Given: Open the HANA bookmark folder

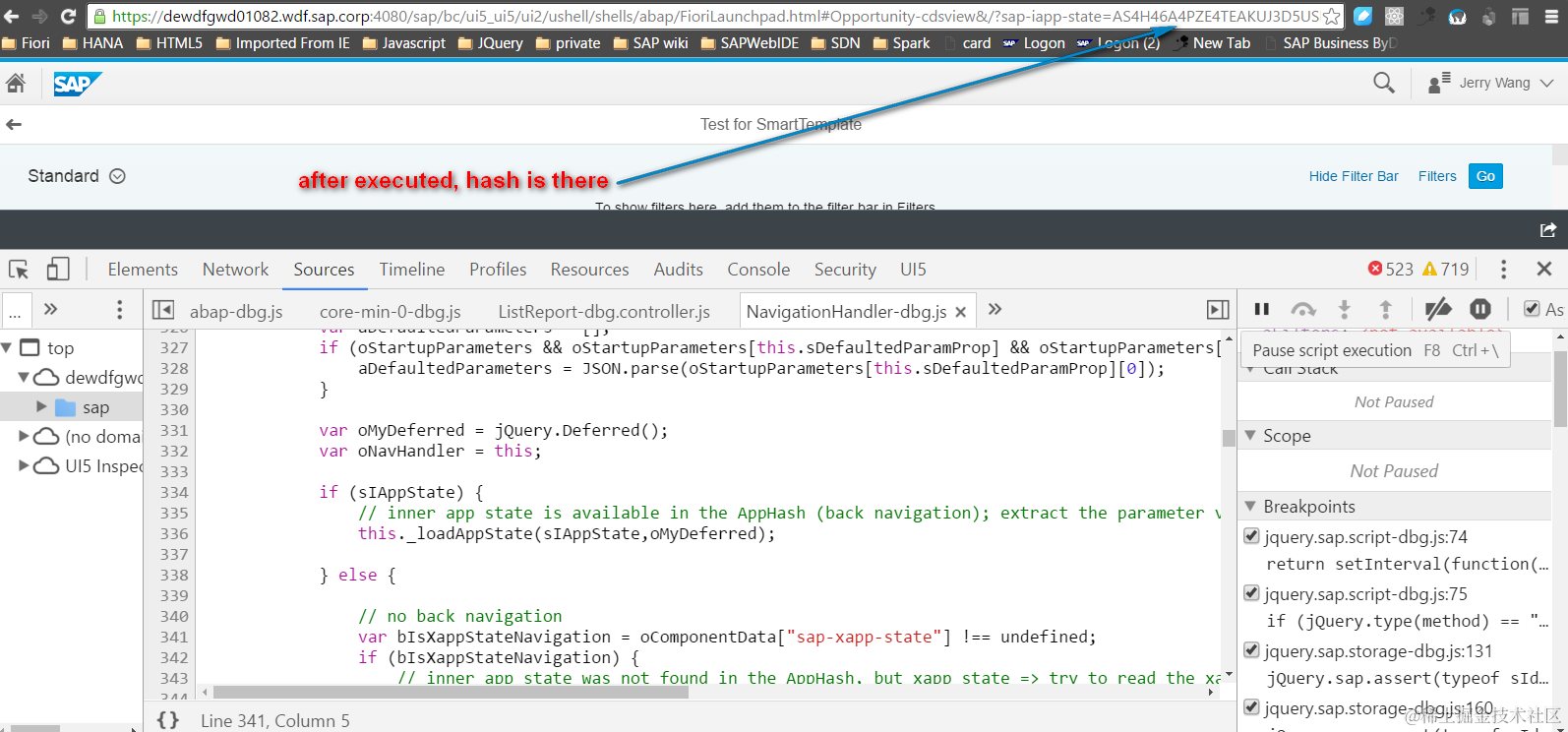Looking at the screenshot, I should tap(92, 43).
